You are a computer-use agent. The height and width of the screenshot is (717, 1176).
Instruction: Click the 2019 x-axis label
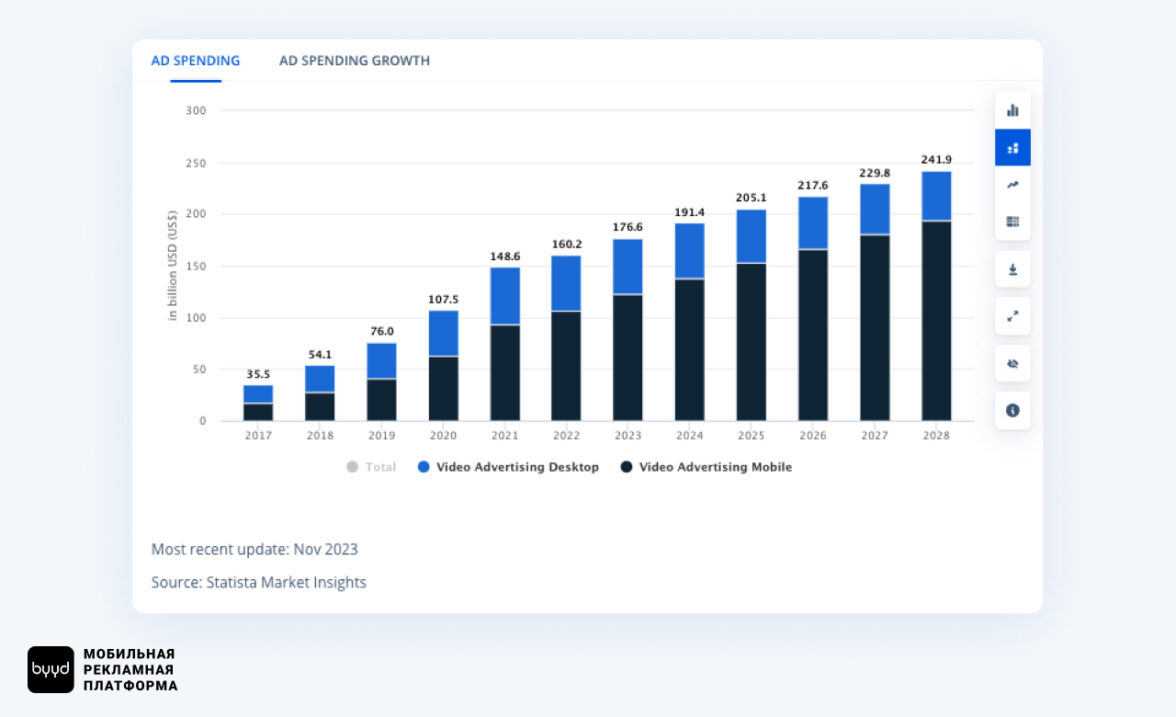click(x=382, y=435)
